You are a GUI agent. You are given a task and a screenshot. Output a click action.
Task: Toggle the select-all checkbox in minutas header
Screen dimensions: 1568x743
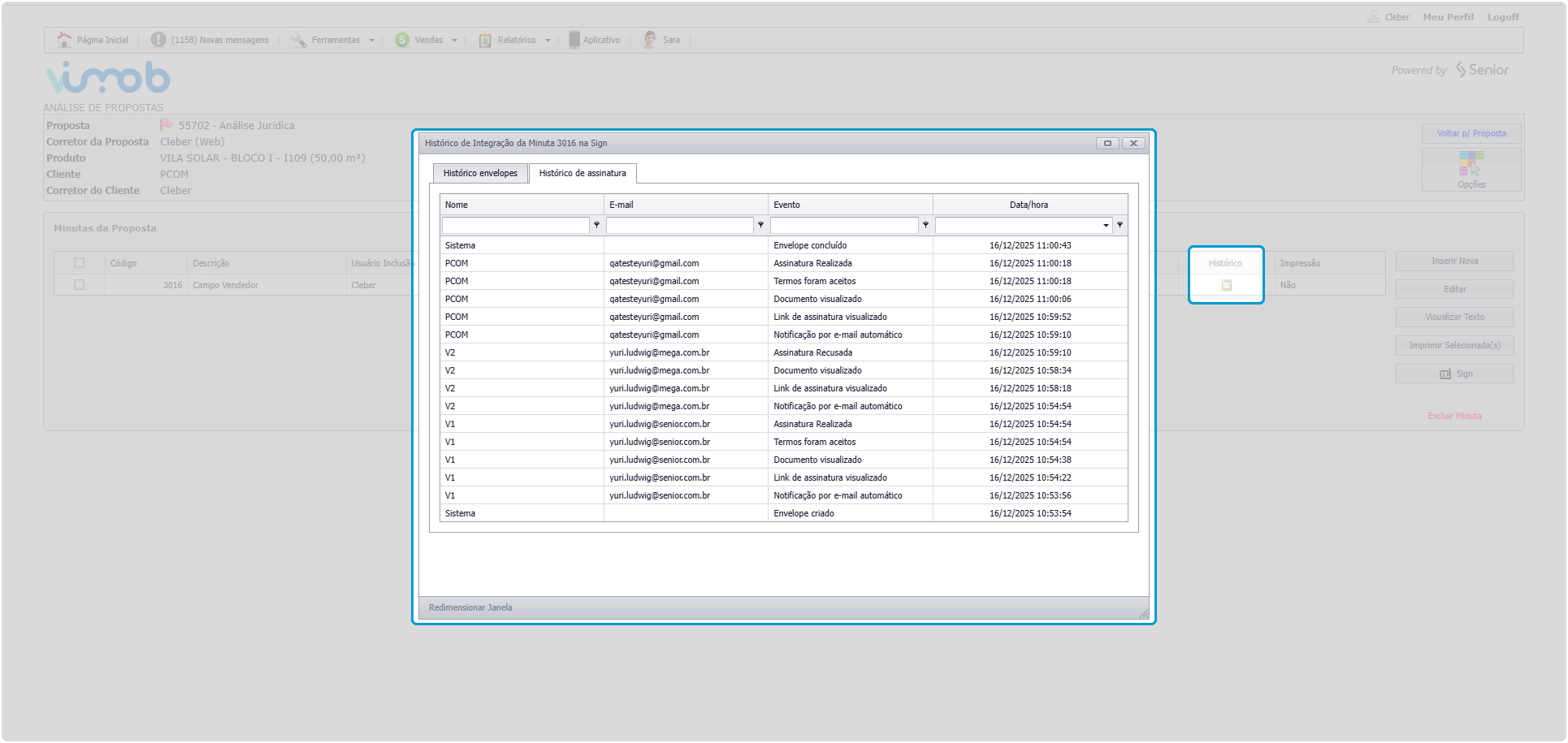click(79, 263)
